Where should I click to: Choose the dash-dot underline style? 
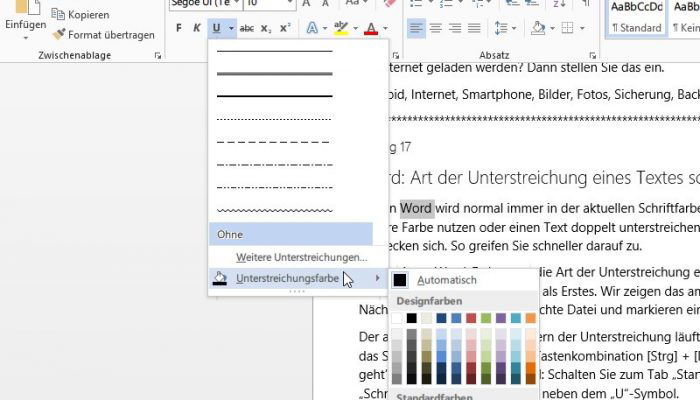pos(275,165)
